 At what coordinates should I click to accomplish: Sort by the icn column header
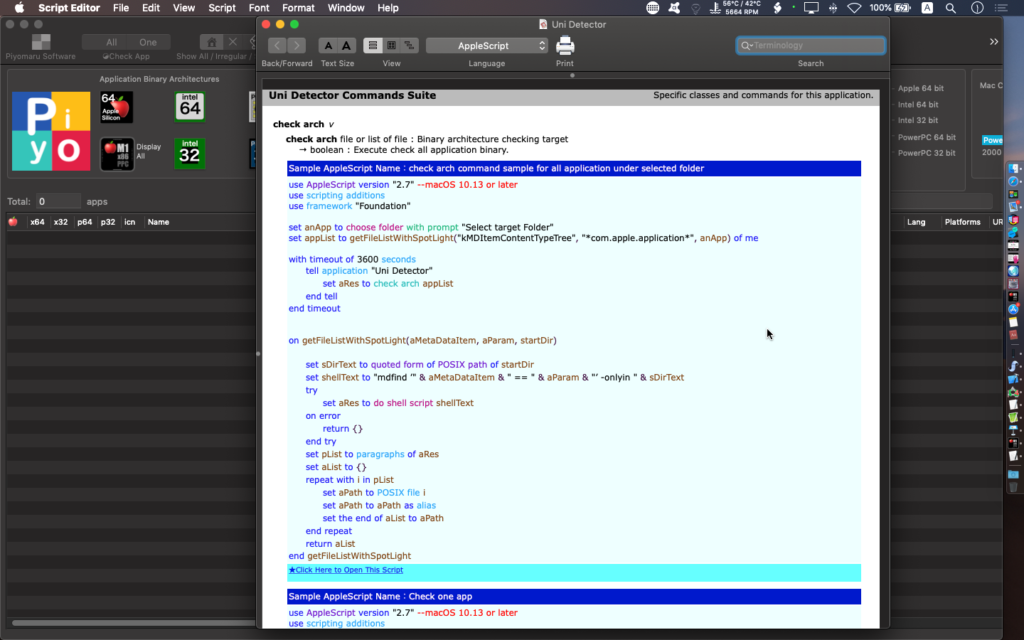[x=130, y=222]
